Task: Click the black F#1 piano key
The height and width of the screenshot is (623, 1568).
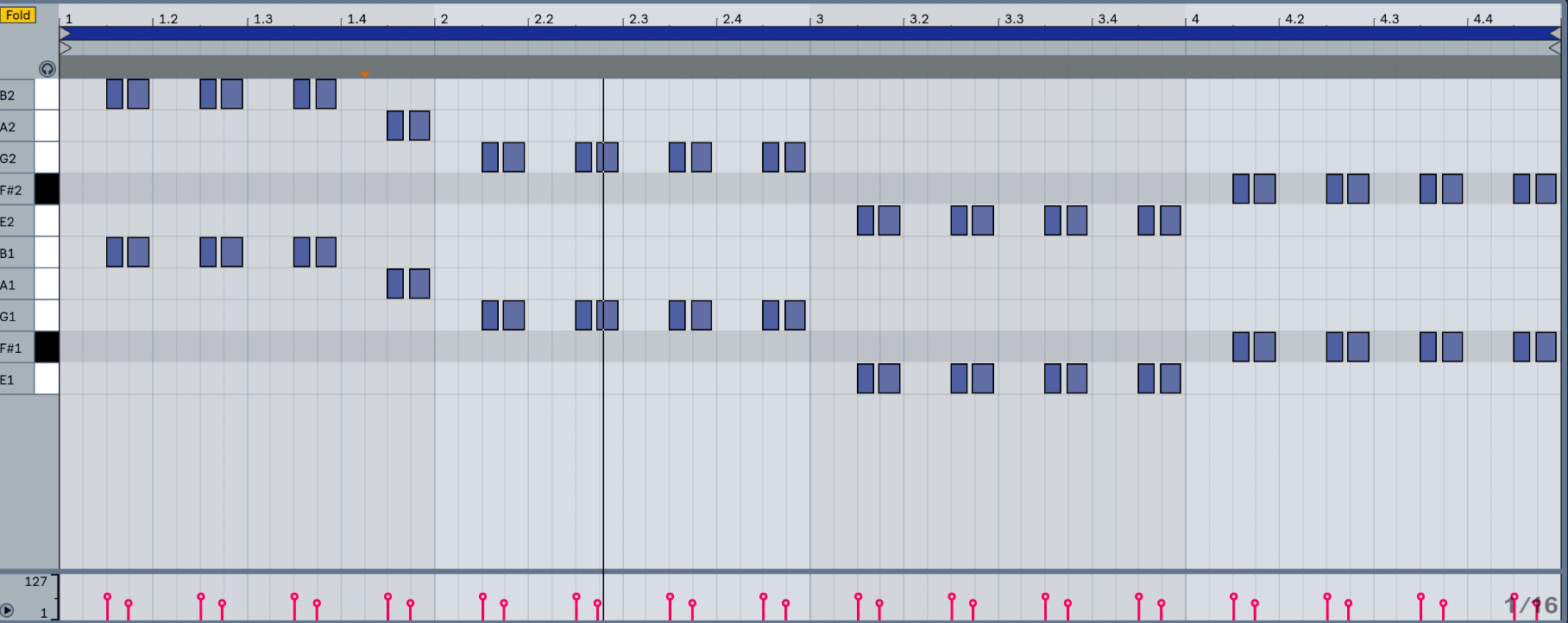Action: (x=47, y=347)
